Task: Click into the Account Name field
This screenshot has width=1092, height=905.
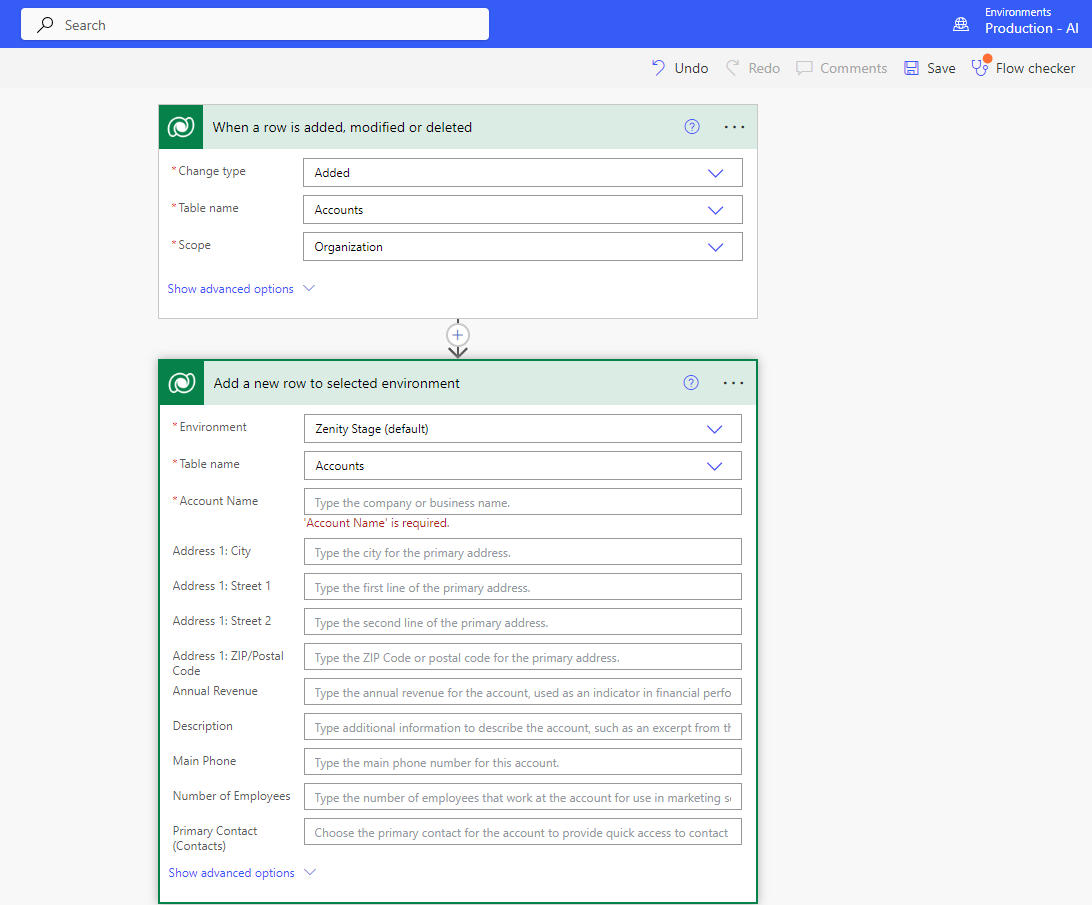Action: point(522,502)
